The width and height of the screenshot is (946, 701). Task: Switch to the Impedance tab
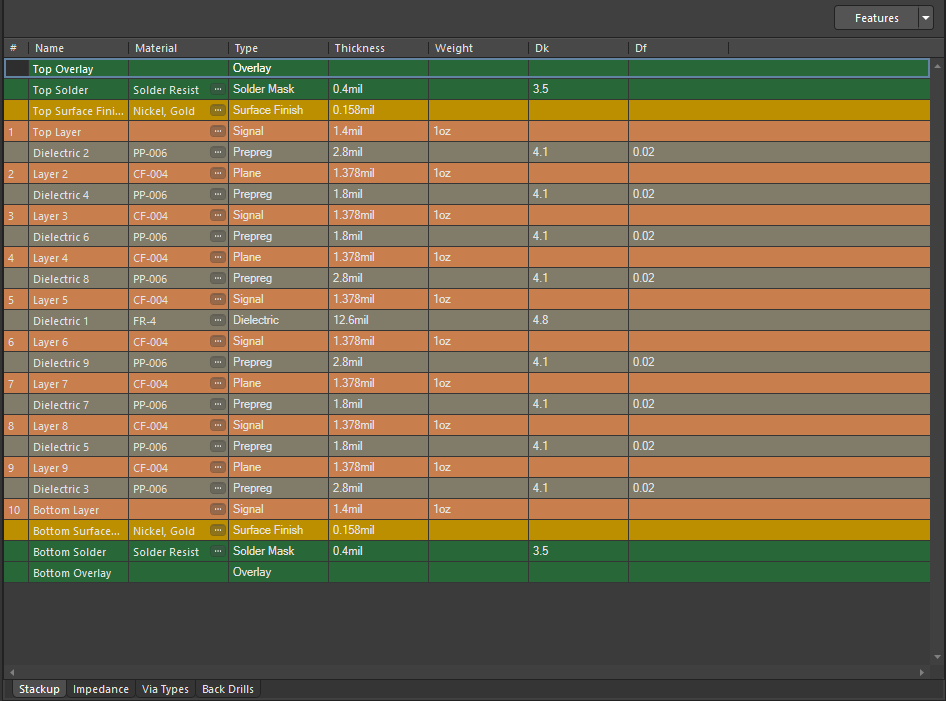101,689
